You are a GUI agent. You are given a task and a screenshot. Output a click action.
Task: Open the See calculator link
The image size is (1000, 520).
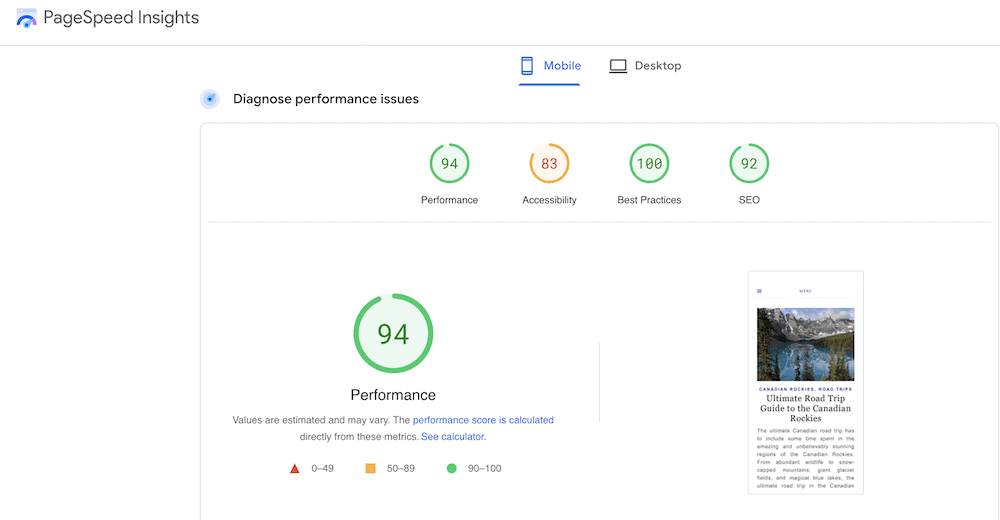(x=453, y=436)
